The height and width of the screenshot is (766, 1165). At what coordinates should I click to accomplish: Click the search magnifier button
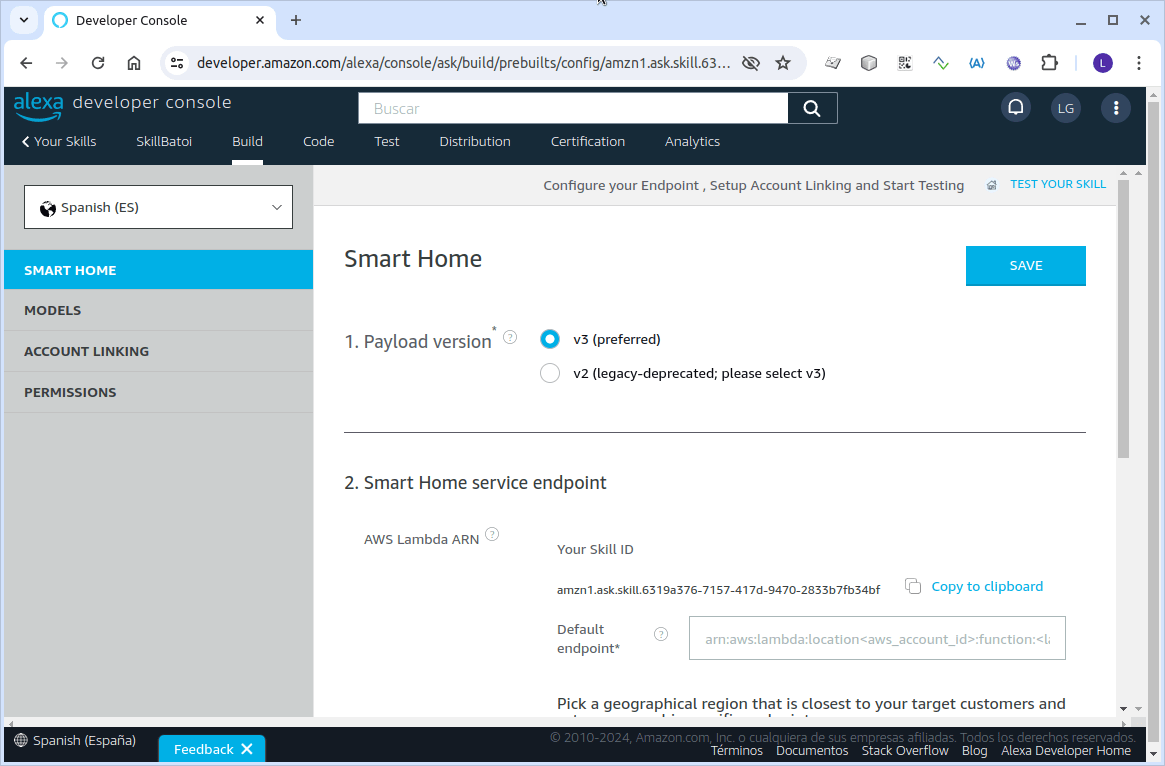click(x=812, y=108)
